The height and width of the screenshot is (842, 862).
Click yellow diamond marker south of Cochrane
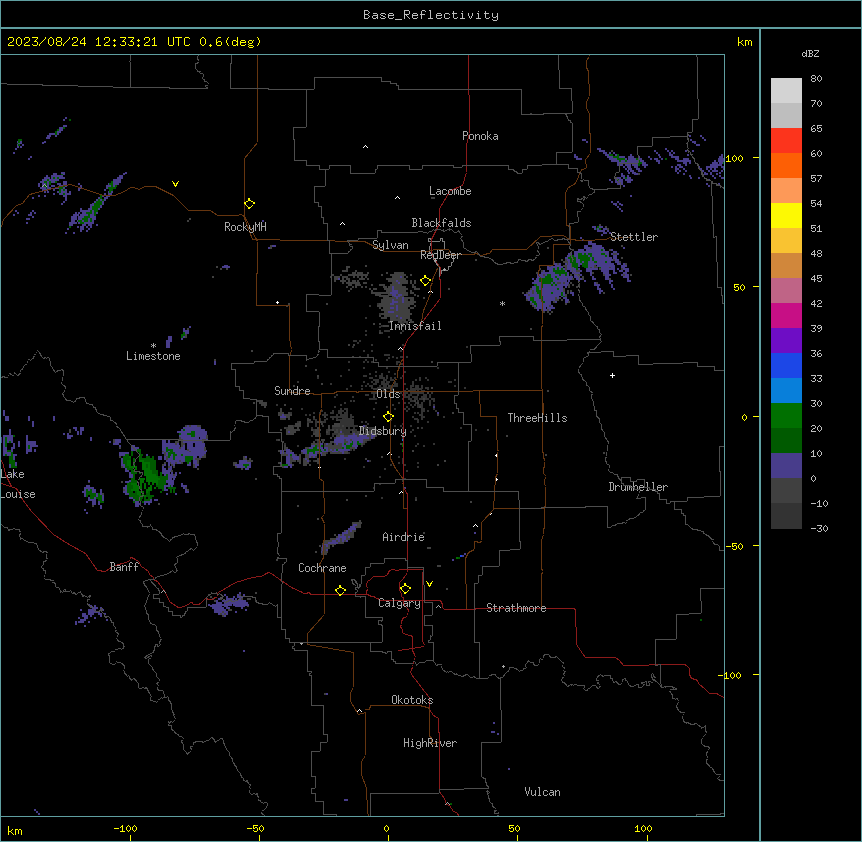[x=340, y=590]
